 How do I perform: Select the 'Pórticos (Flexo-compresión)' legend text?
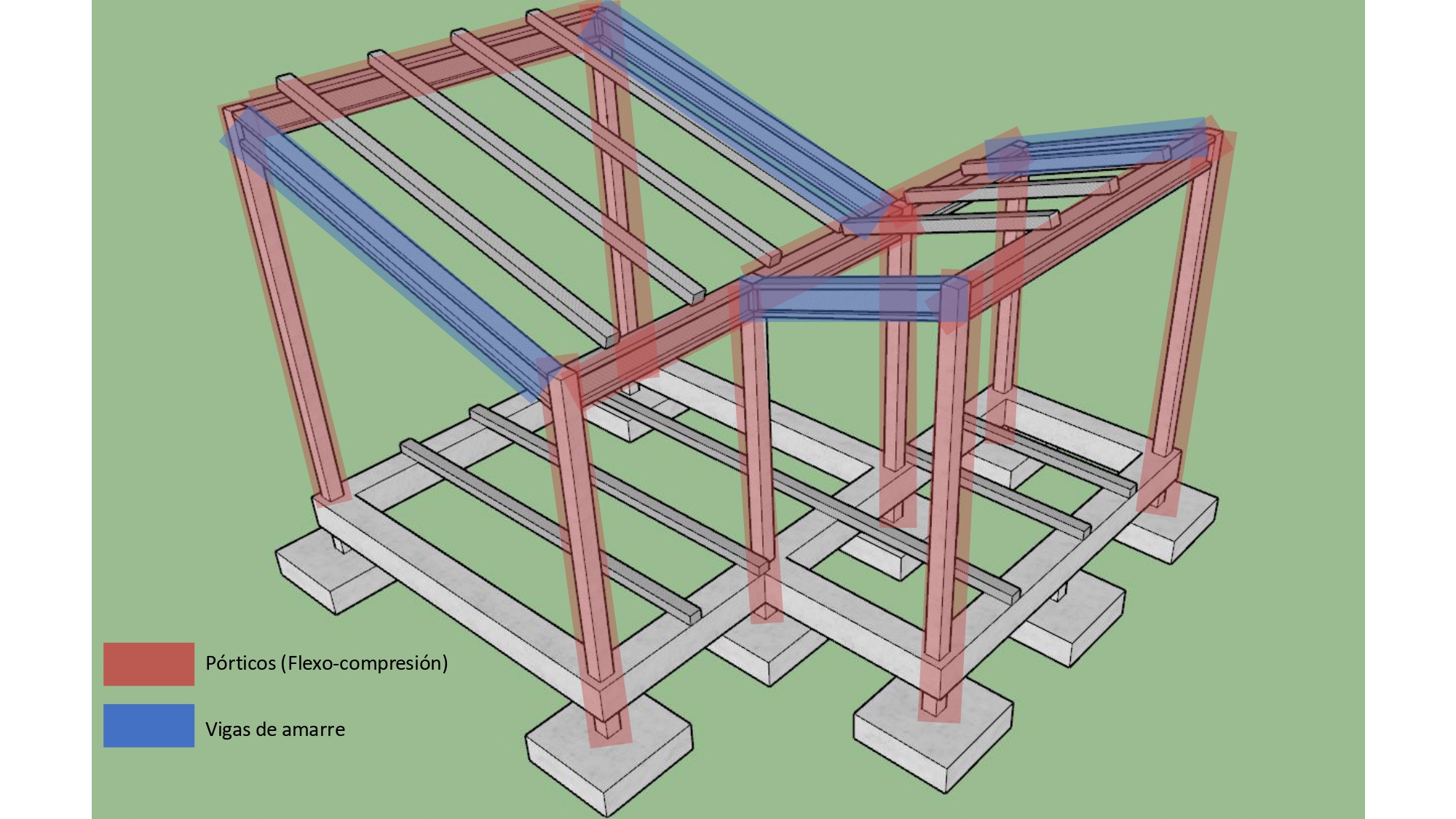(x=326, y=663)
